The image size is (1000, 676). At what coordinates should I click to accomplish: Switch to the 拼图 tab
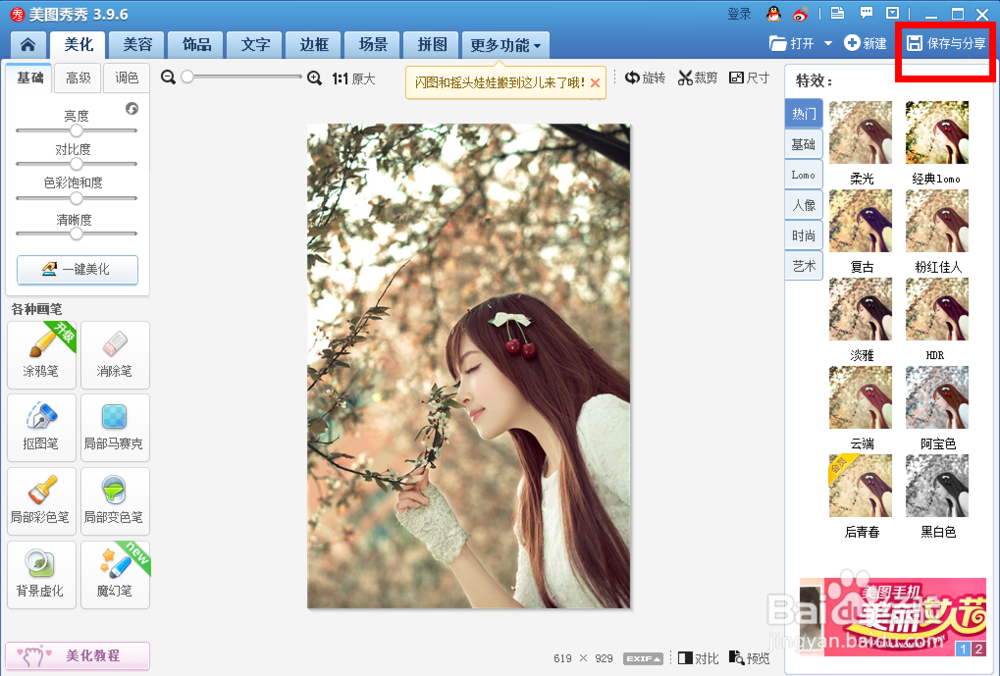coord(432,45)
